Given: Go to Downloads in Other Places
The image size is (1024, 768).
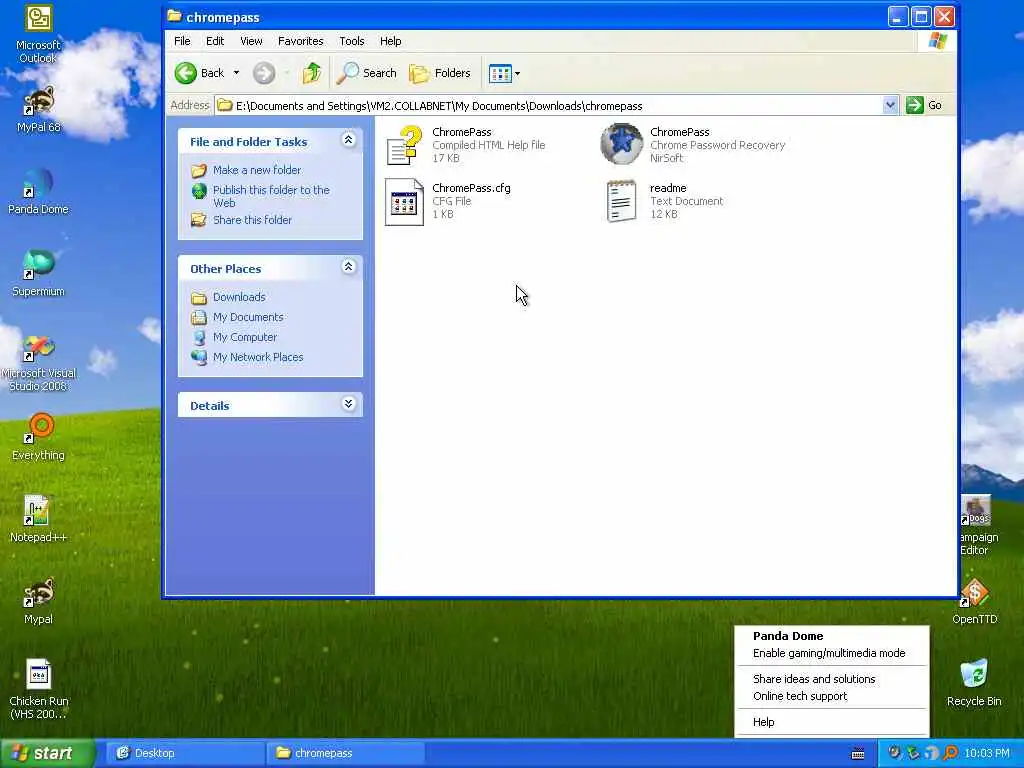Looking at the screenshot, I should click(239, 297).
